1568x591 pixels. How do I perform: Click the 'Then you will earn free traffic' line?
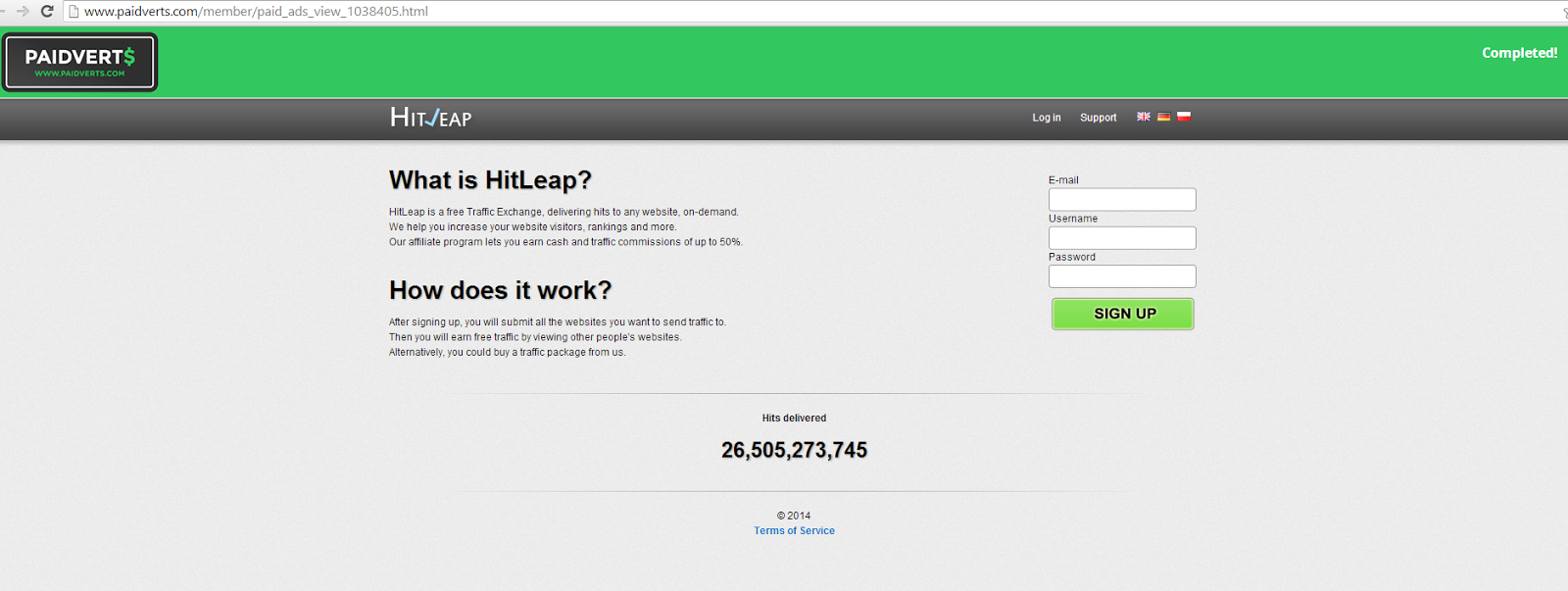click(535, 337)
